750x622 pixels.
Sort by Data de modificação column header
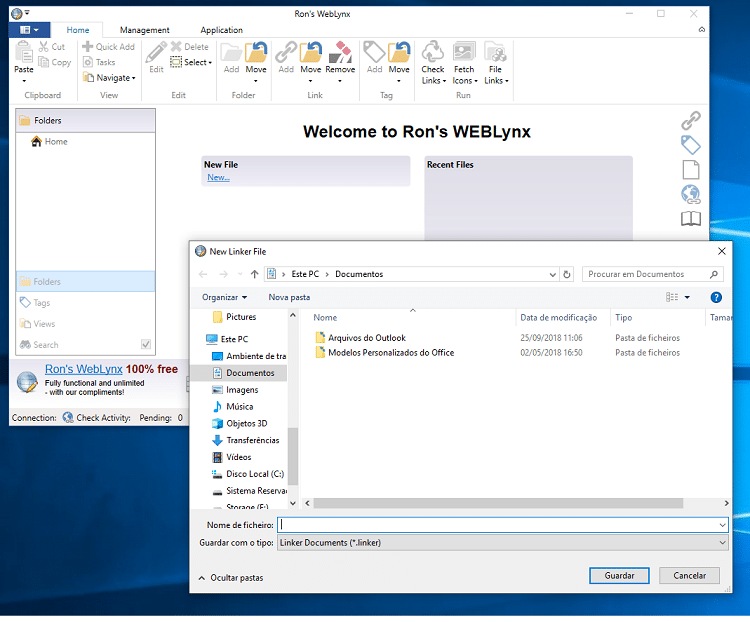(559, 318)
